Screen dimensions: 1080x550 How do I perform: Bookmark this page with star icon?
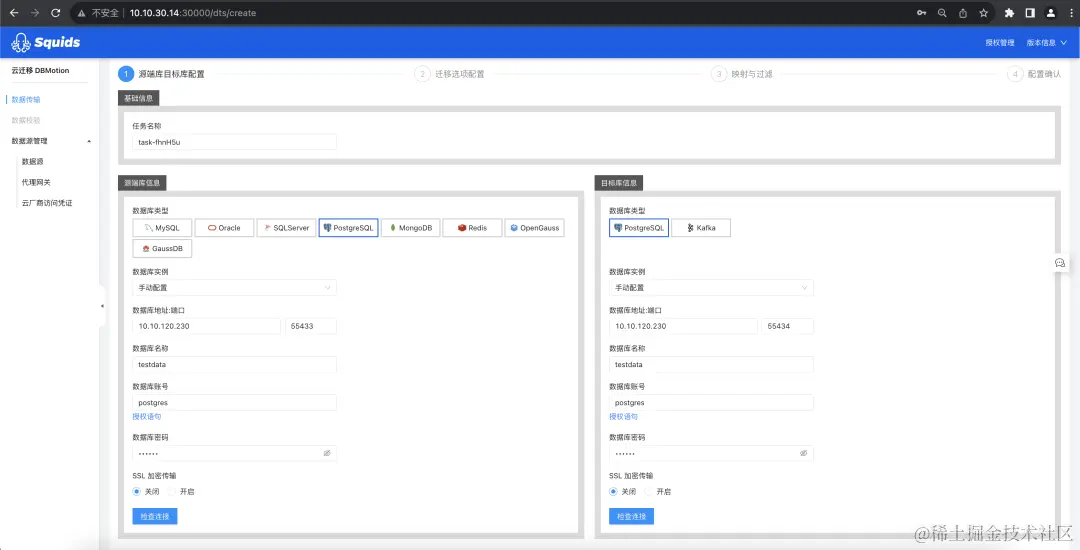click(984, 12)
